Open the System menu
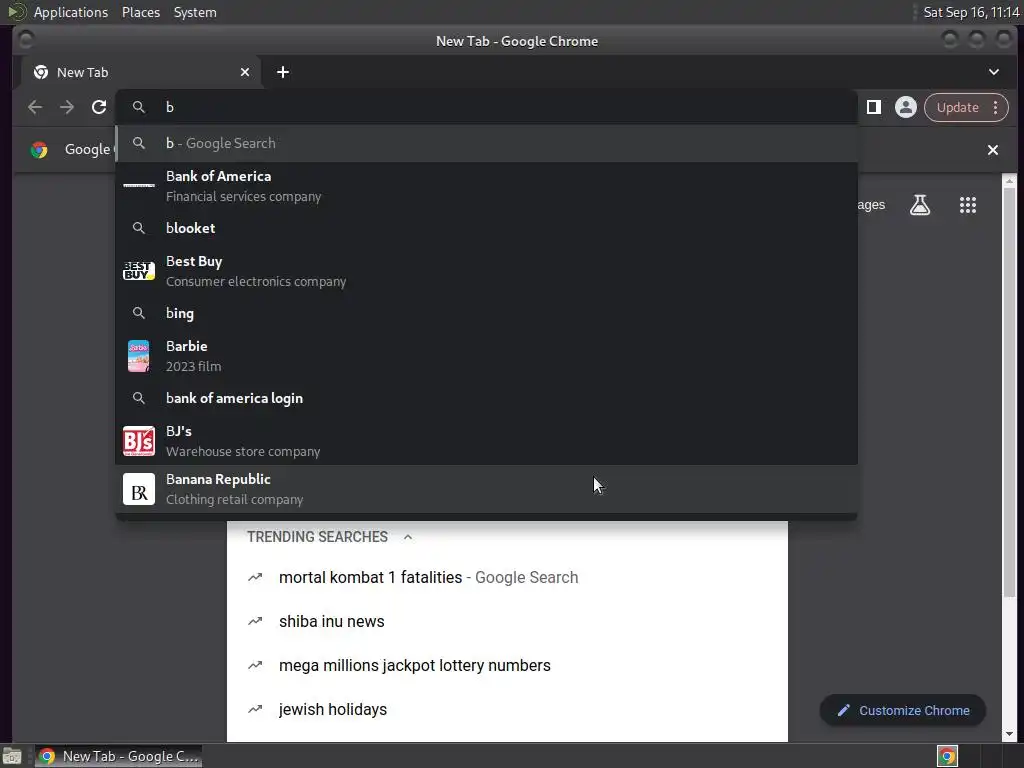Screen dimensions: 1024x768 195,12
